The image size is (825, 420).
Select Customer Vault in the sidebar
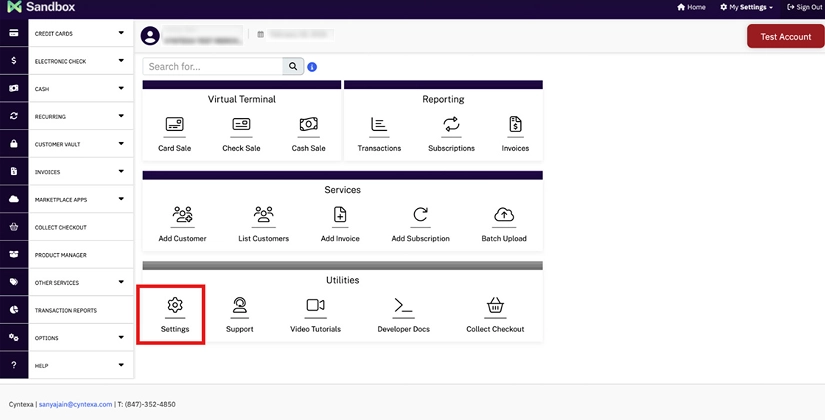pos(57,144)
